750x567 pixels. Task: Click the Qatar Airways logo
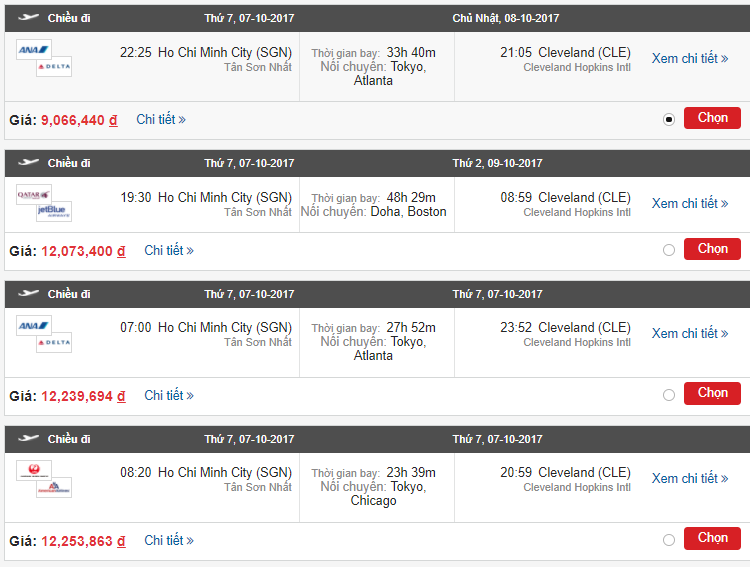tap(34, 195)
